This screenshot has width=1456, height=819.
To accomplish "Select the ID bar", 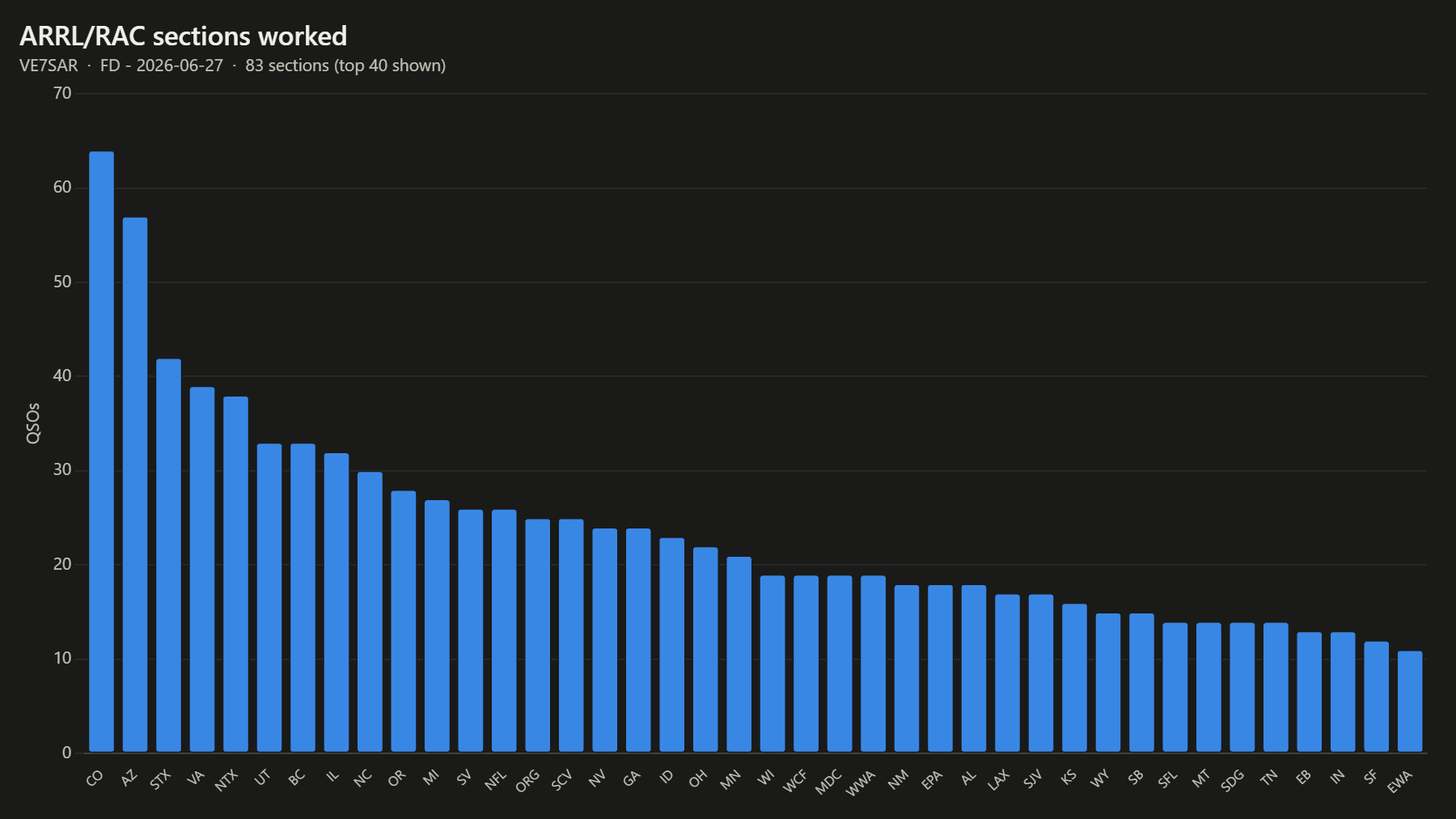I will pyautogui.click(x=672, y=645).
